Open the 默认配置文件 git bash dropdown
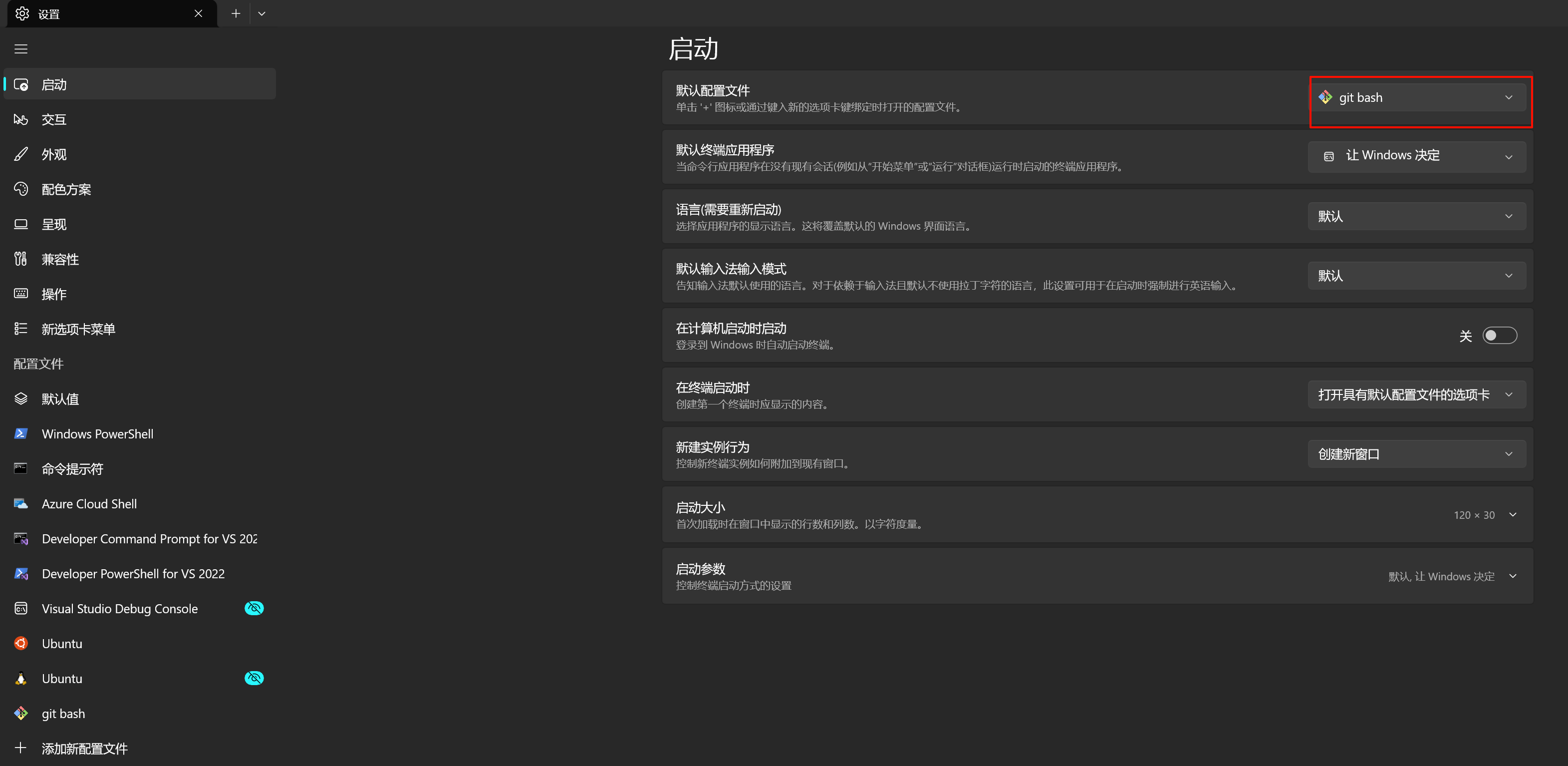The width and height of the screenshot is (1568, 766). point(1416,97)
